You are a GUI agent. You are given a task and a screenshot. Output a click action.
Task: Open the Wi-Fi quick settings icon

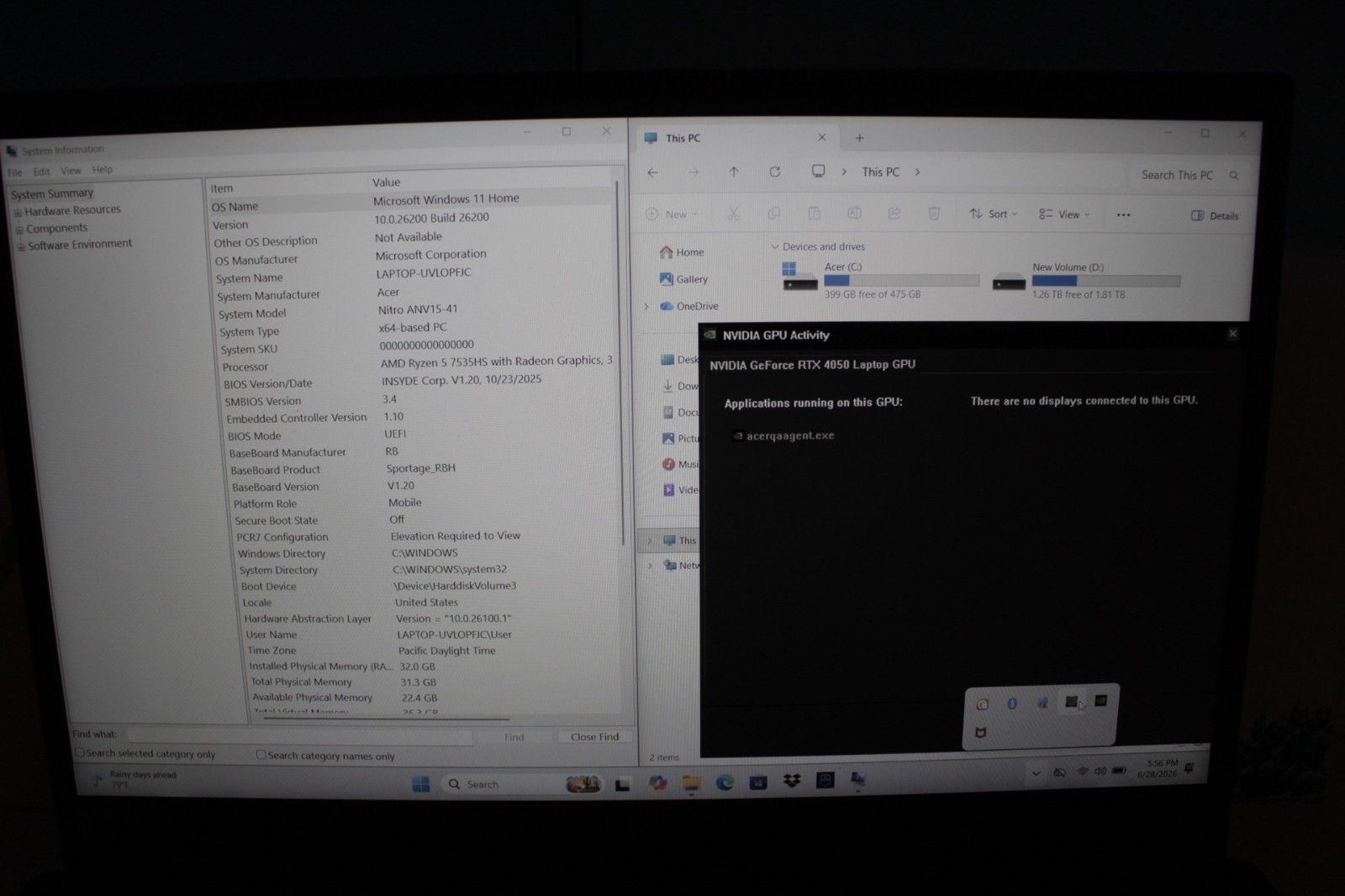[1083, 771]
